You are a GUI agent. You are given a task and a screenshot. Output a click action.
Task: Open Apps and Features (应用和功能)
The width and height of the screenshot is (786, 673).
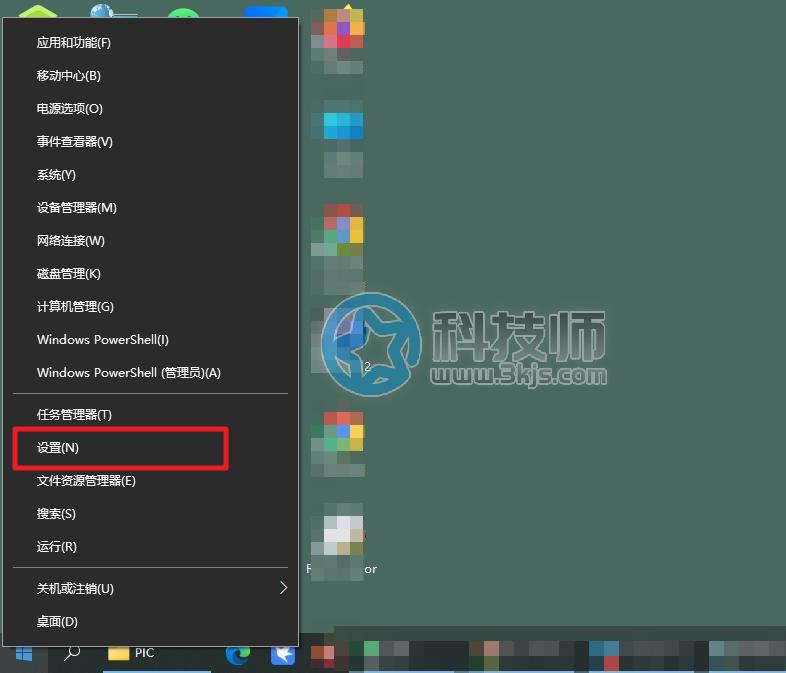[150, 43]
